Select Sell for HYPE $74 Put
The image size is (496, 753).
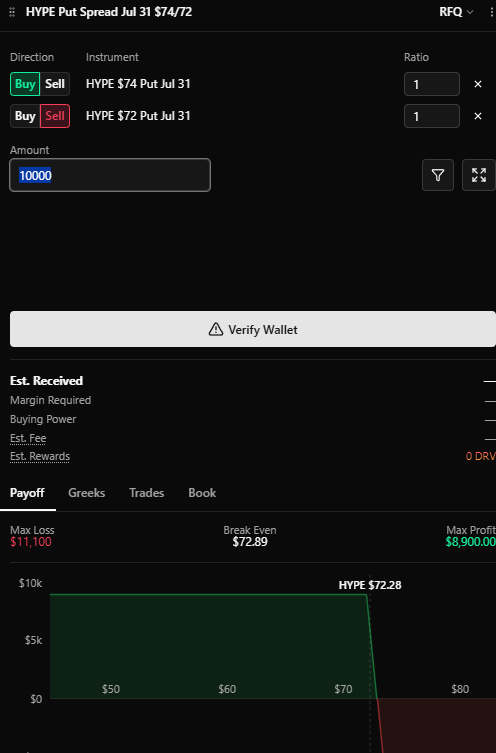[x=55, y=84]
